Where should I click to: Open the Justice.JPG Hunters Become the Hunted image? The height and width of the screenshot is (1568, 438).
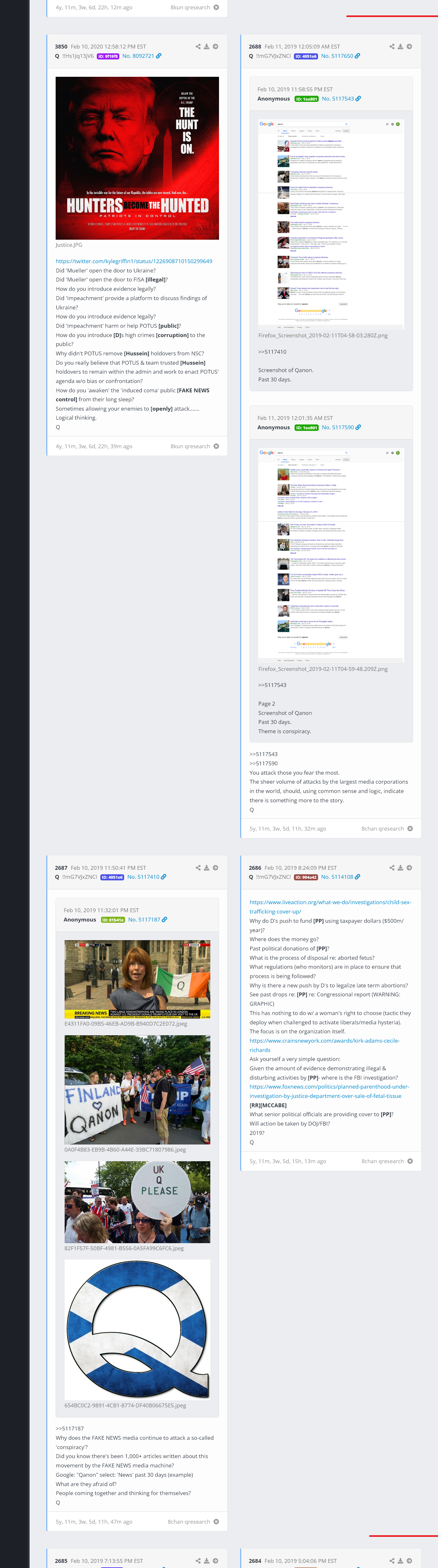pos(137,158)
